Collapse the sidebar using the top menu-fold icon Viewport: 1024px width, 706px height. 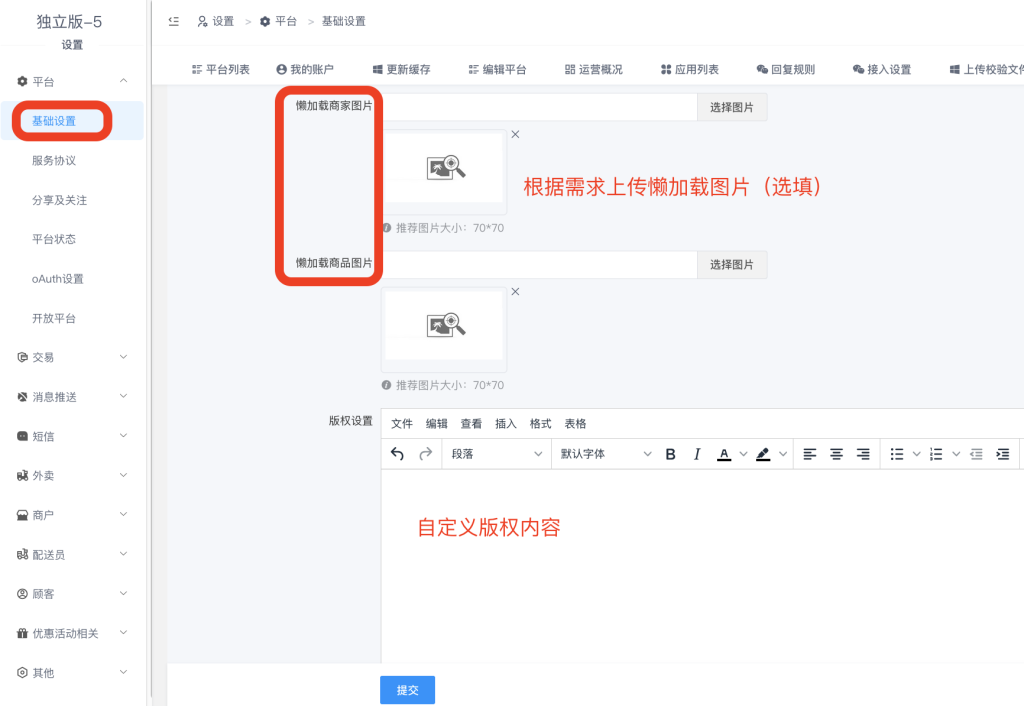click(x=174, y=21)
